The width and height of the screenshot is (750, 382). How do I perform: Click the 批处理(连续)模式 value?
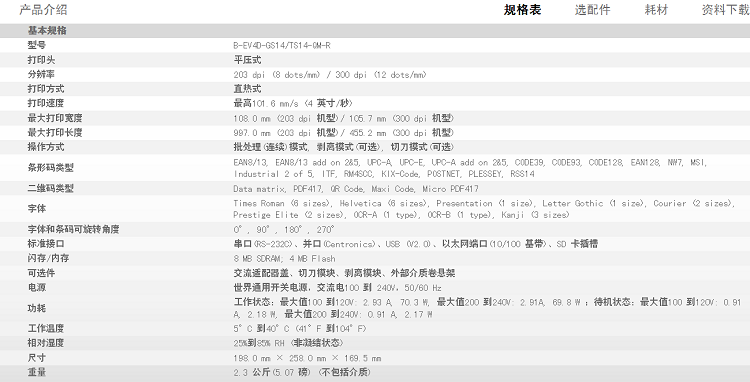[x=344, y=147]
